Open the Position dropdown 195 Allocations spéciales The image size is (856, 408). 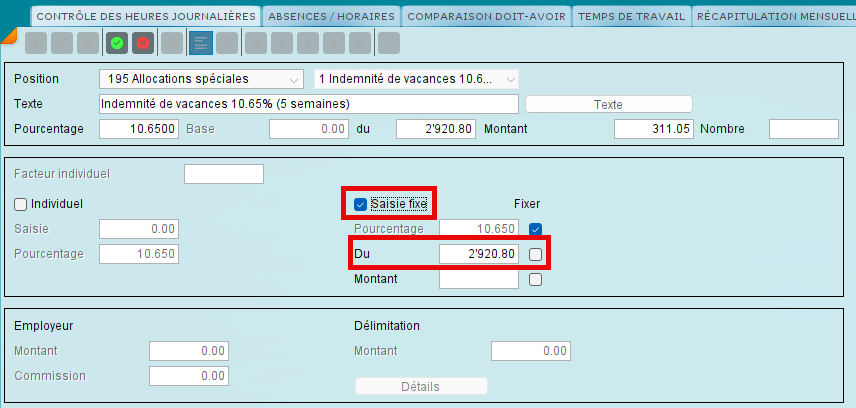pyautogui.click(x=201, y=79)
